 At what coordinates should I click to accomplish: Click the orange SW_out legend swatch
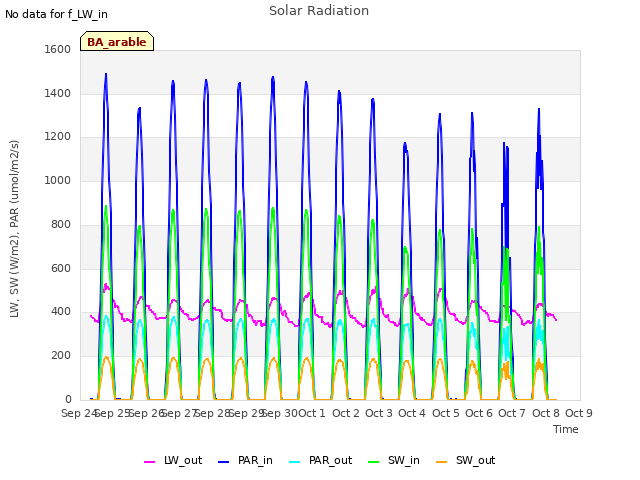[x=441, y=462]
